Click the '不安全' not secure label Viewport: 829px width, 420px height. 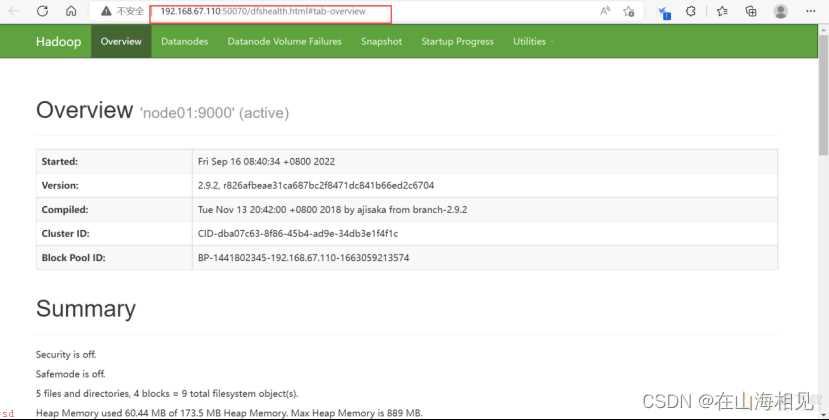tap(130, 11)
